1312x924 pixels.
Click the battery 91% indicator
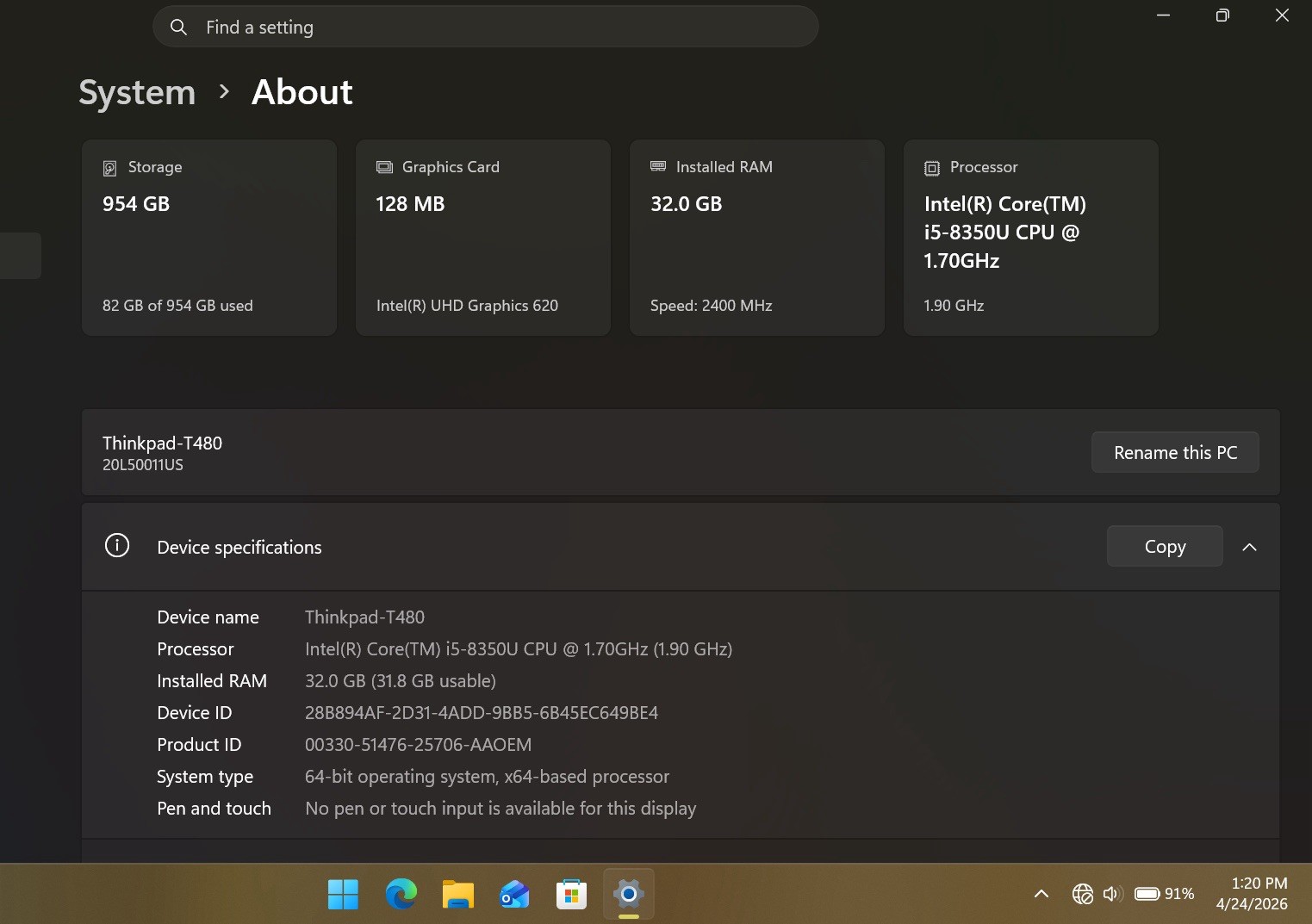point(1165,894)
